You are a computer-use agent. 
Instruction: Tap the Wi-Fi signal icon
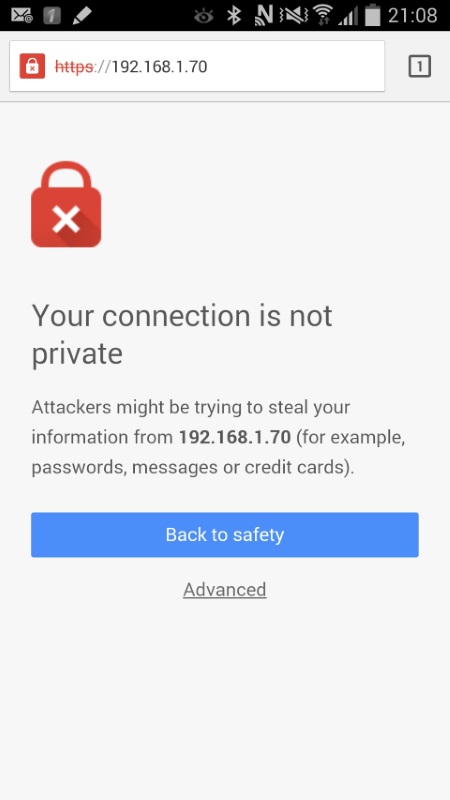tap(322, 15)
